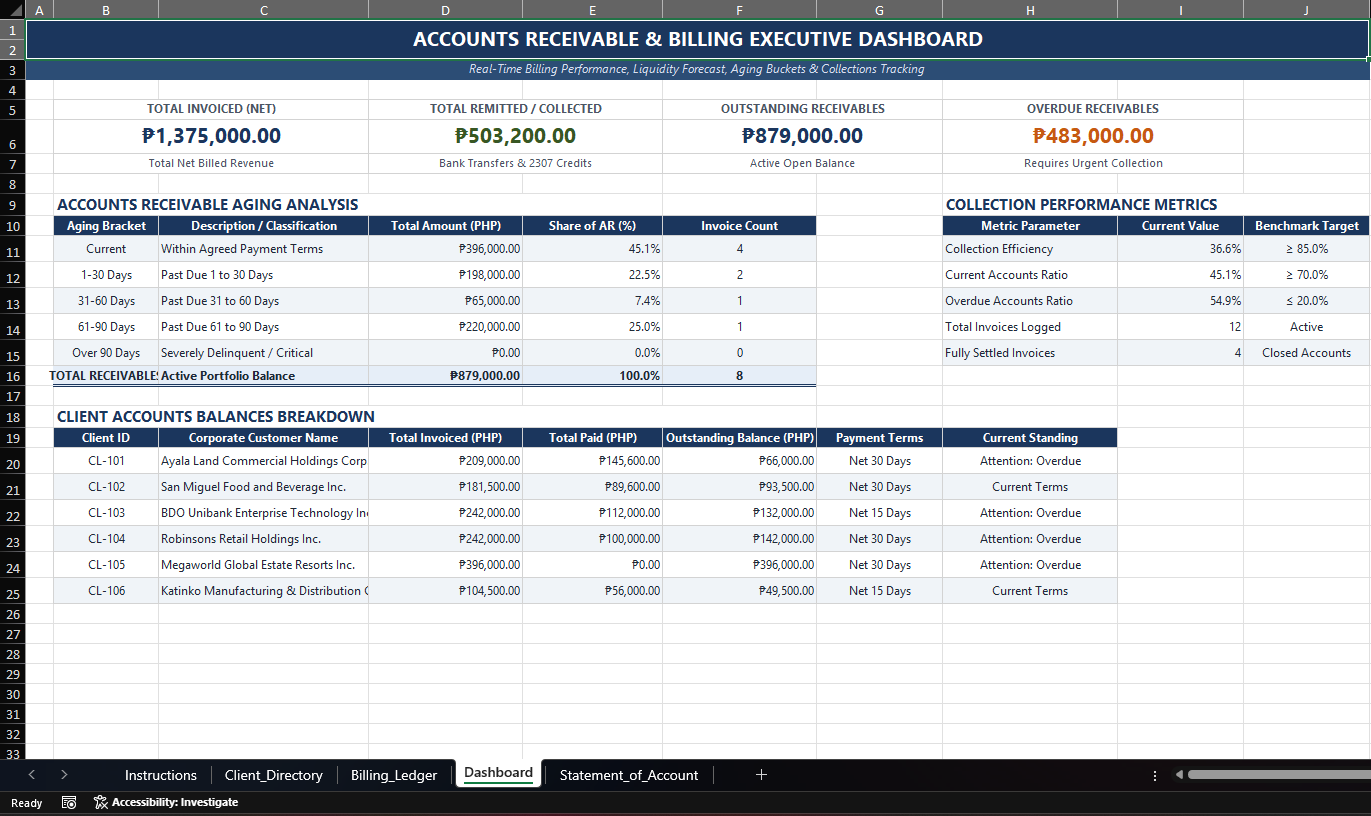Click benchmark target '≥ 85.0%' cell

(1306, 249)
